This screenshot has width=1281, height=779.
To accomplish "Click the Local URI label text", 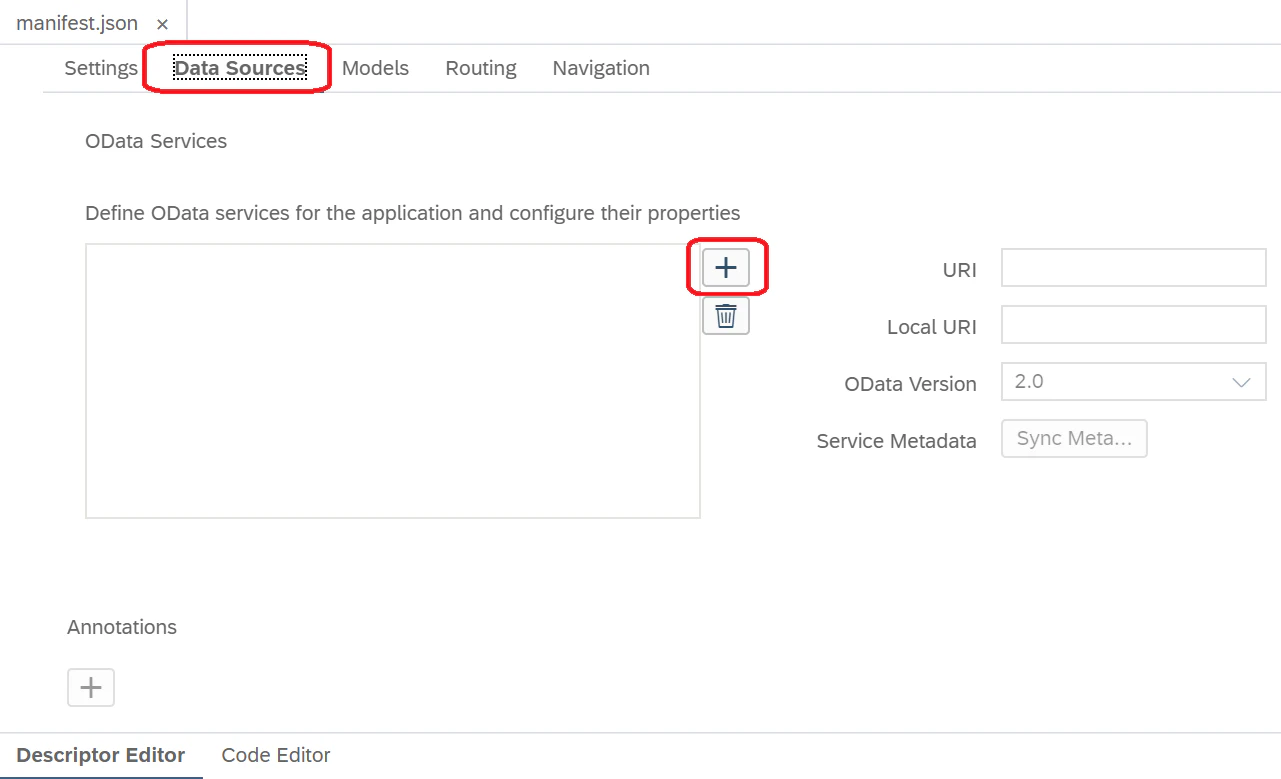I will tap(932, 327).
